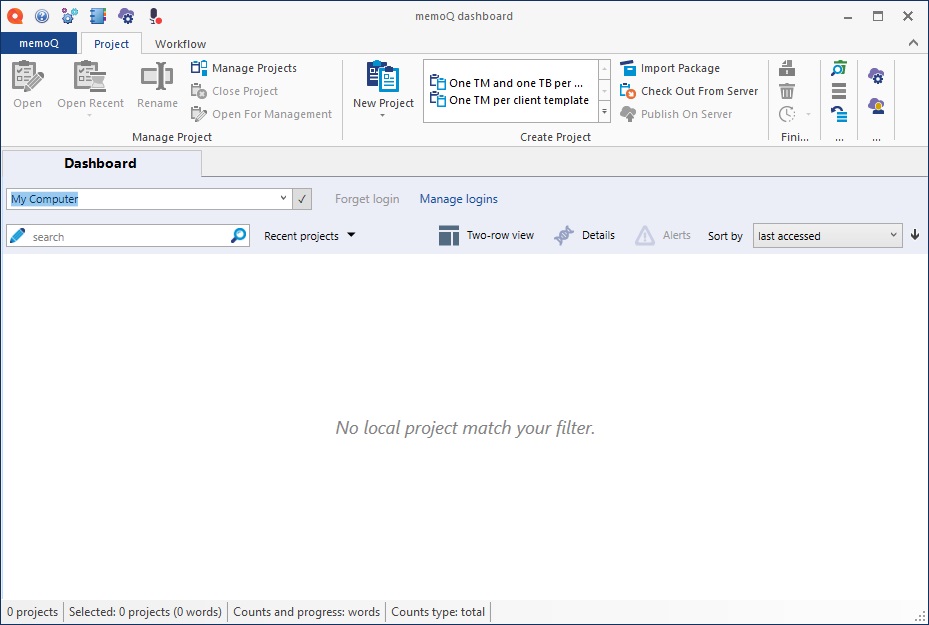Open Help via the question mark icon

tap(41, 16)
